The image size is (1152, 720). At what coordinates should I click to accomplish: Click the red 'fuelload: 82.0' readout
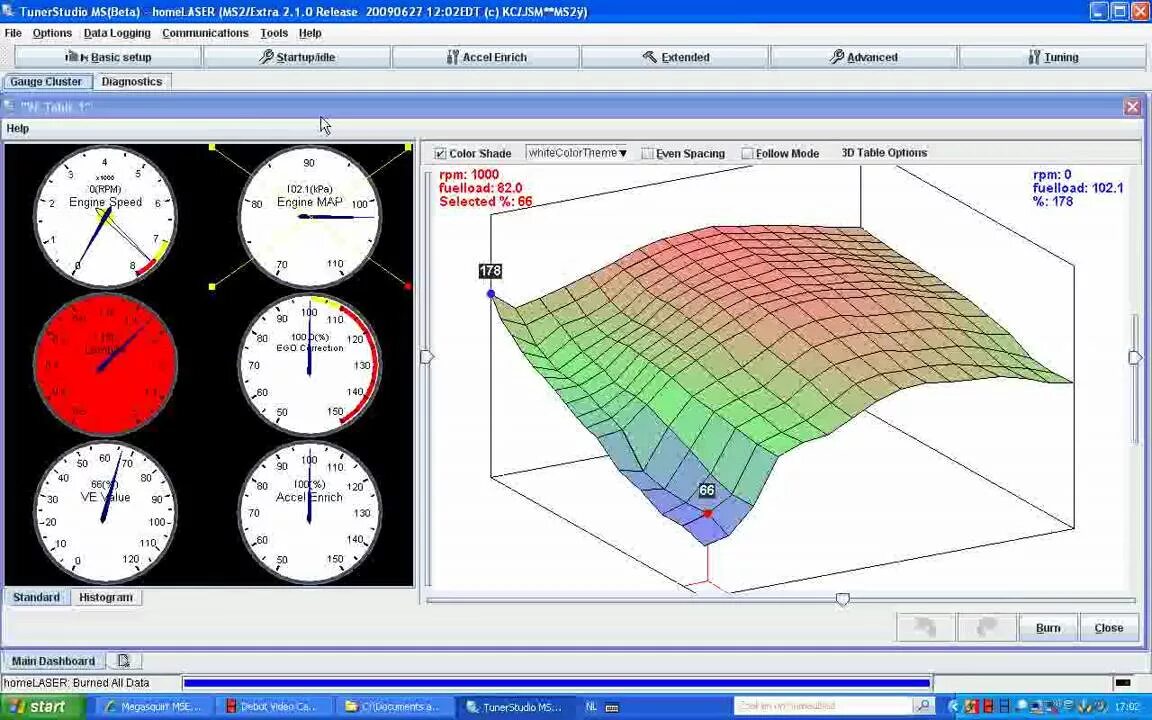point(480,188)
